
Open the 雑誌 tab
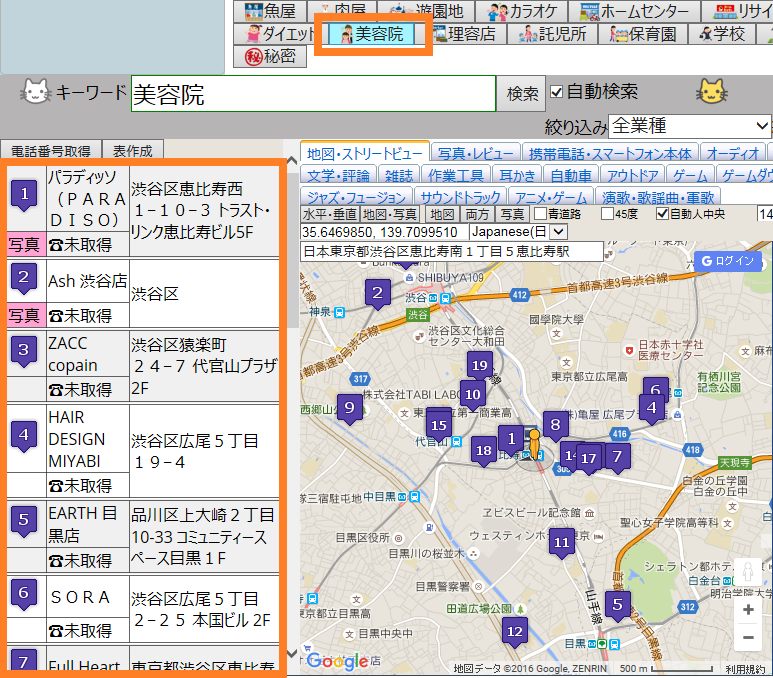pos(399,176)
